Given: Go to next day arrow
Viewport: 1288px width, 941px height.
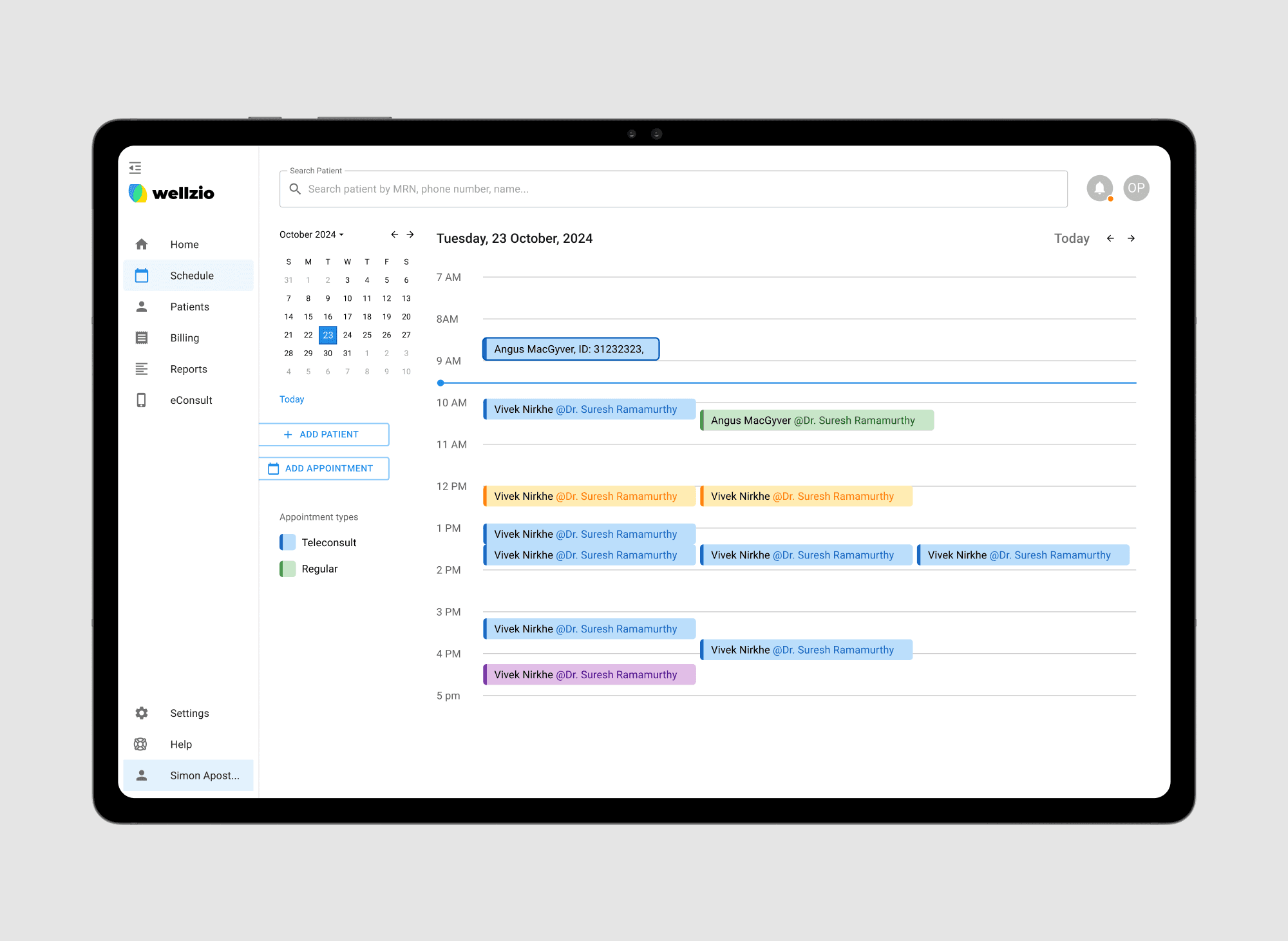Looking at the screenshot, I should 1131,238.
